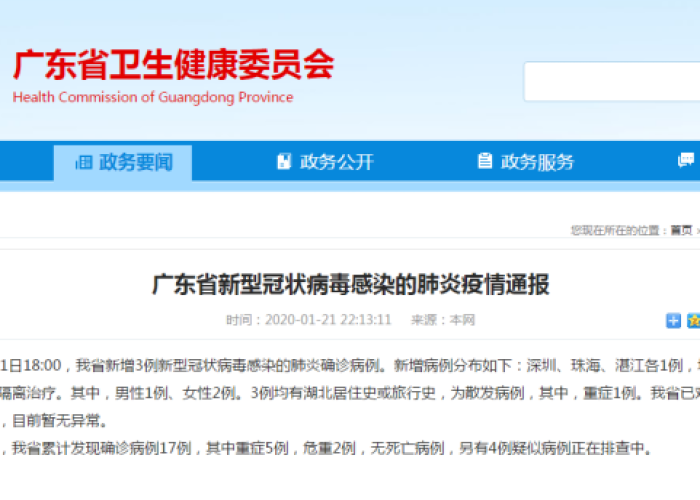This screenshot has width=700, height=500.
Task: Click the source label 来源：本网
Action: tap(443, 320)
